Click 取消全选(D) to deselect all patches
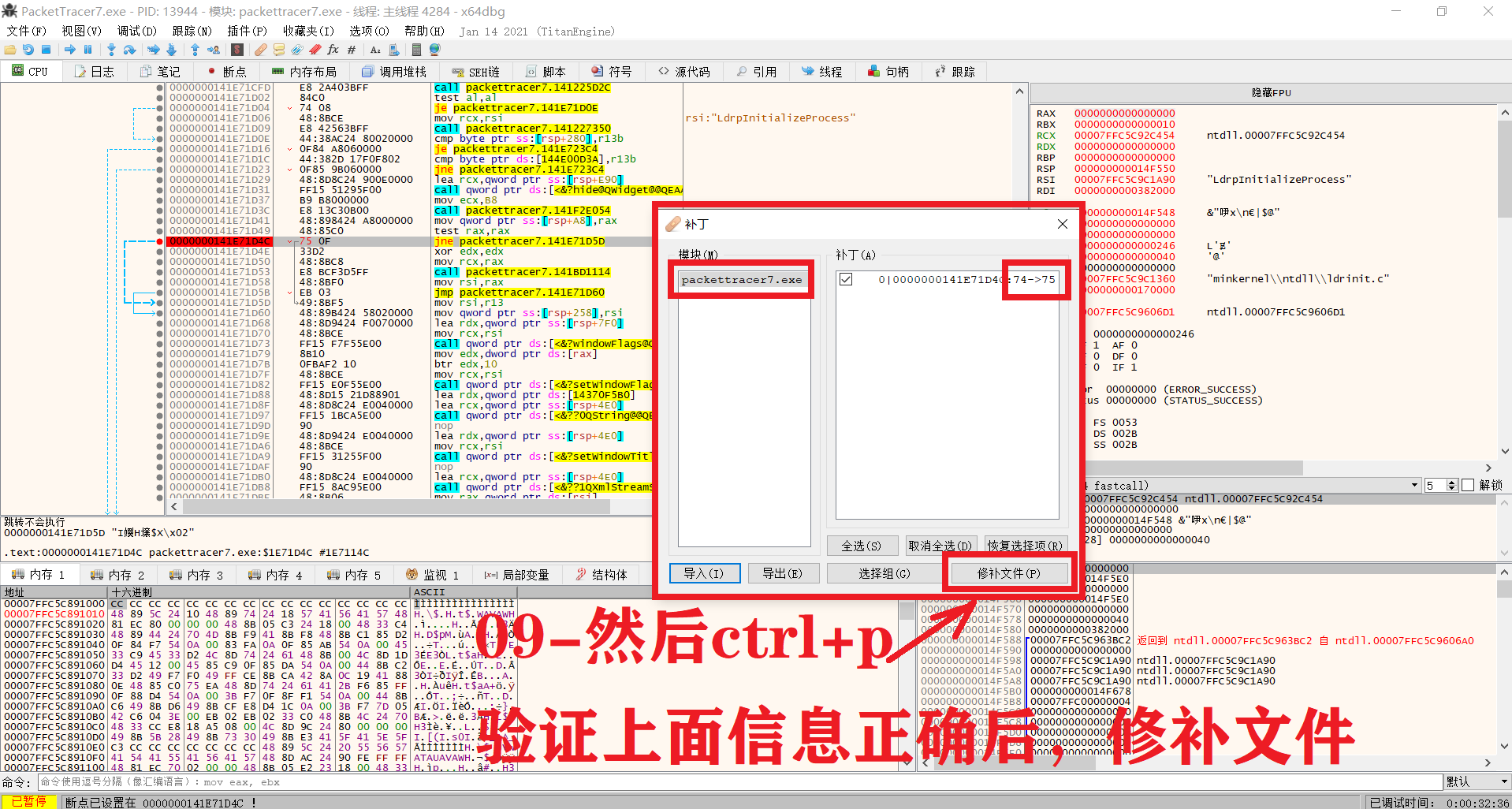The height and width of the screenshot is (809, 1512). point(940,545)
